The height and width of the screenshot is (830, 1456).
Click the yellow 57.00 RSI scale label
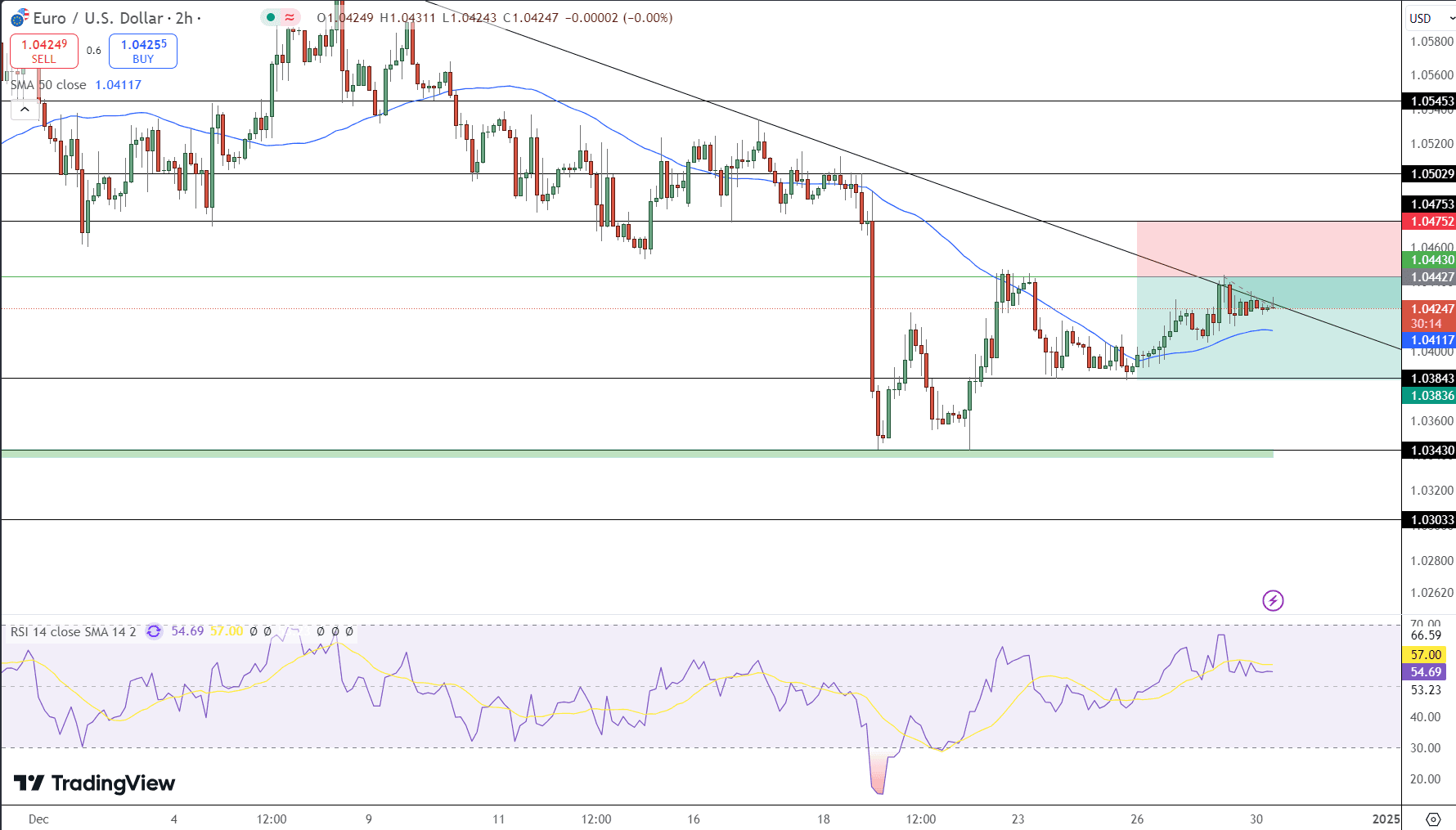tap(1426, 655)
